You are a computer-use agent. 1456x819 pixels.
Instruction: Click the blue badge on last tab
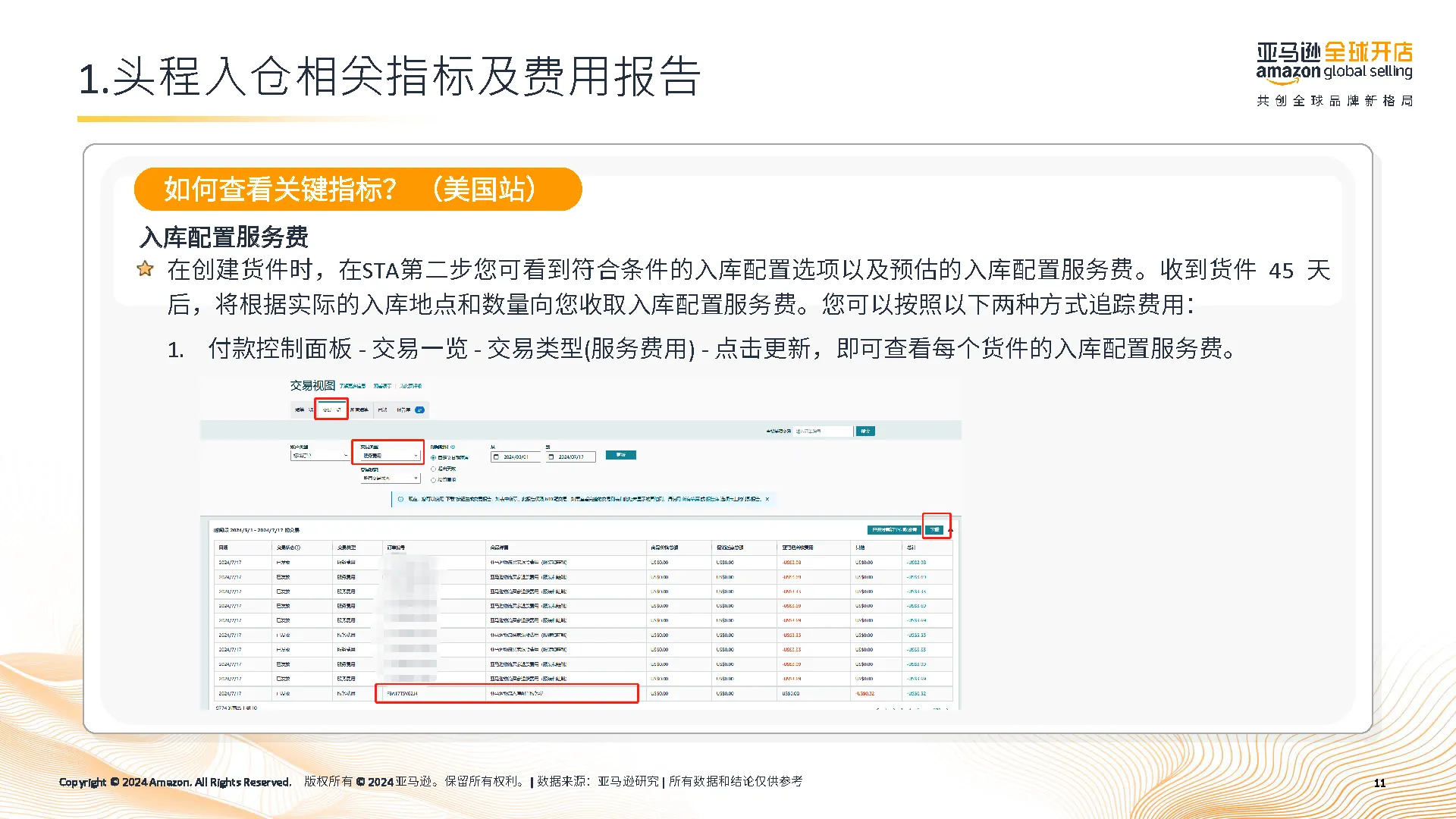click(x=419, y=409)
